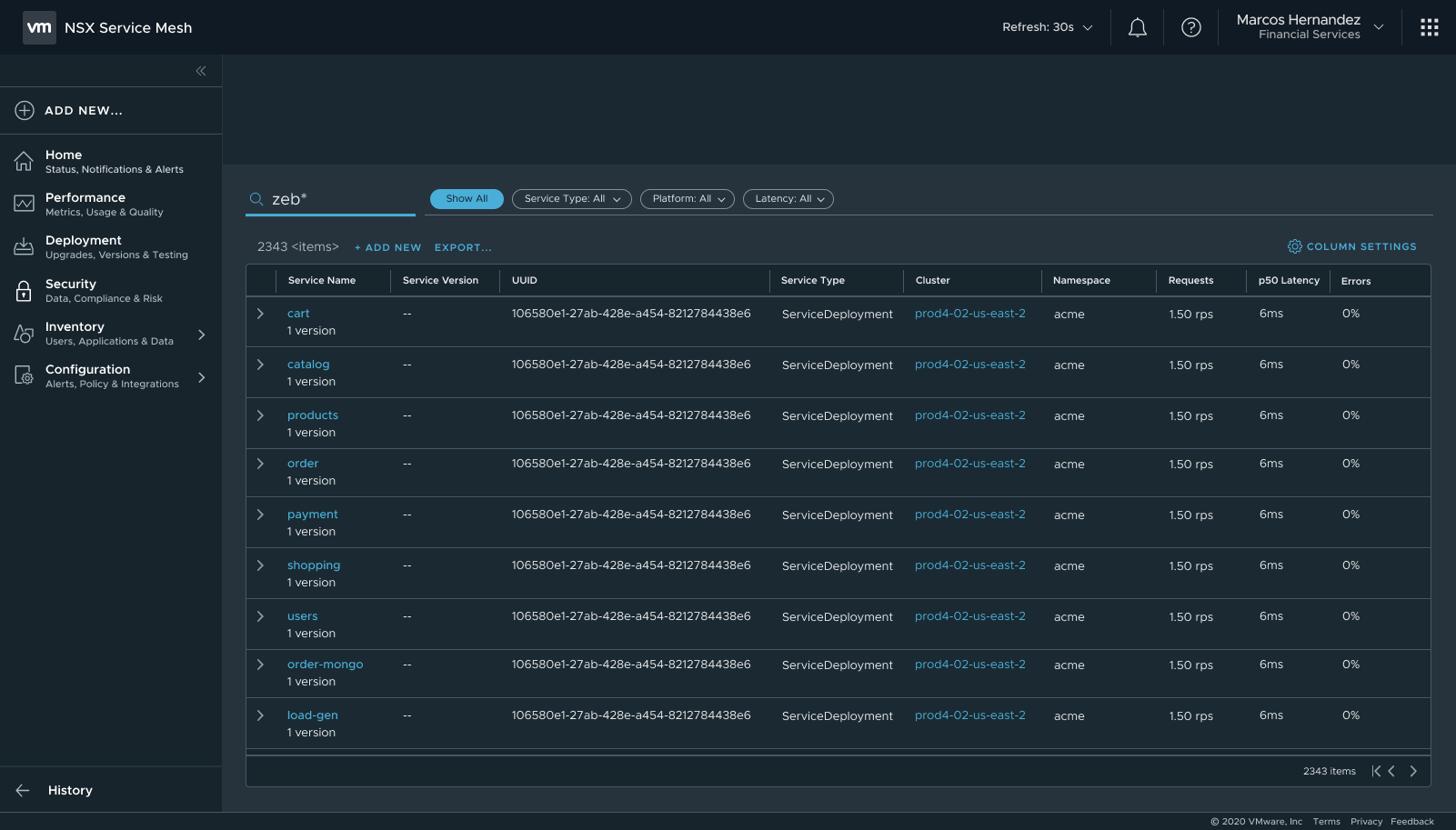This screenshot has width=1456, height=830.
Task: Click the Feedback footer link
Action: 1412,822
